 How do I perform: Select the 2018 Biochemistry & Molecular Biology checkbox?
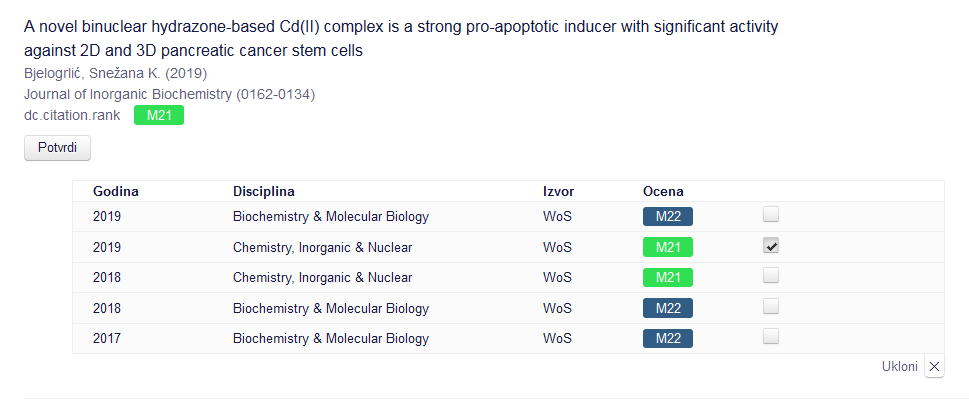(771, 307)
